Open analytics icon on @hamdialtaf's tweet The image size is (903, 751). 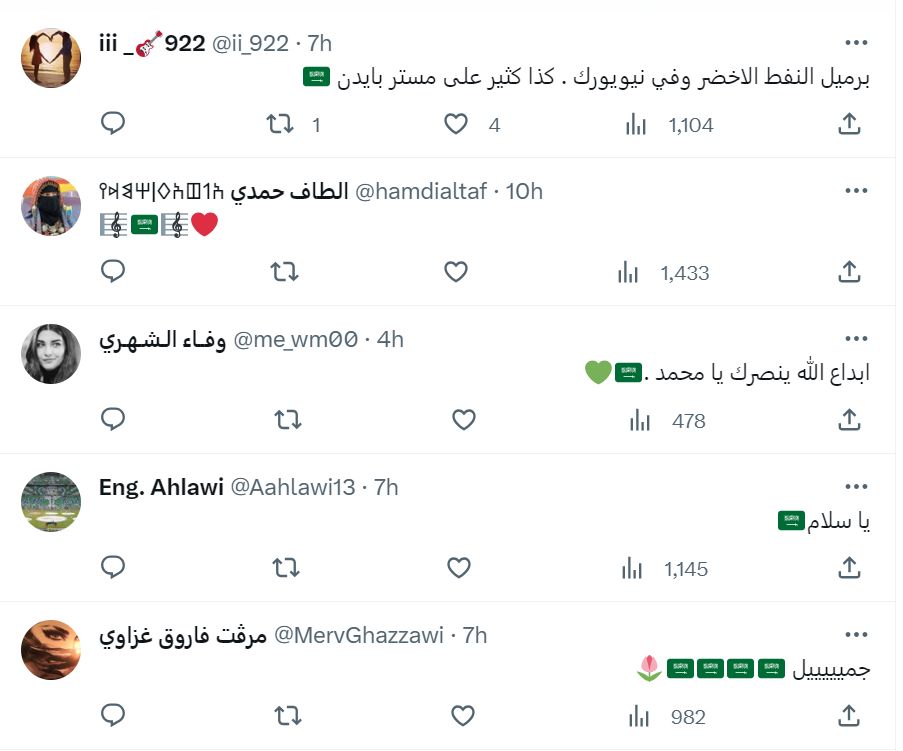pos(628,270)
